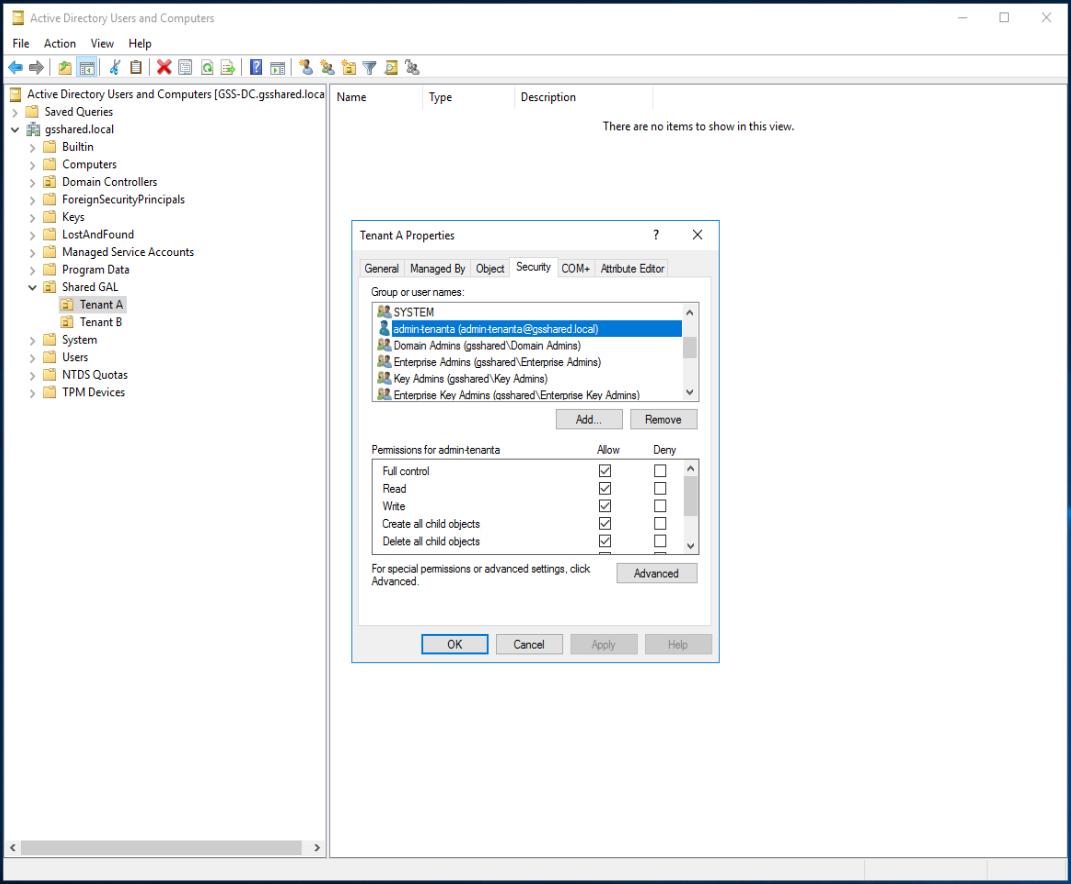1071x884 pixels.
Task: Select Domain Admins in the group list
Action: click(x=486, y=345)
